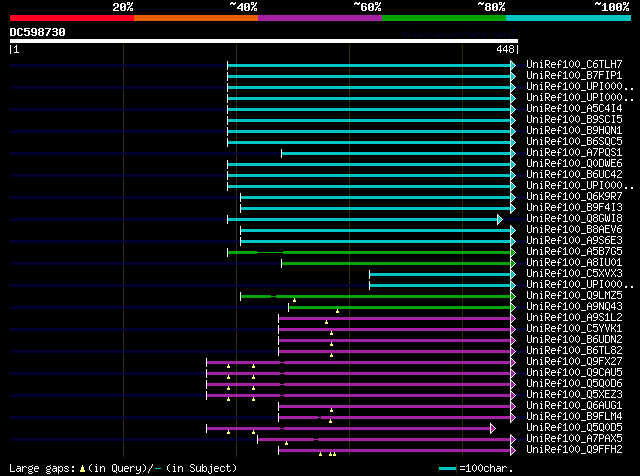Click the purple alignment bar of UniRef100_Q5Q0D5
Screen dimensions: 640x476
(x=349, y=429)
